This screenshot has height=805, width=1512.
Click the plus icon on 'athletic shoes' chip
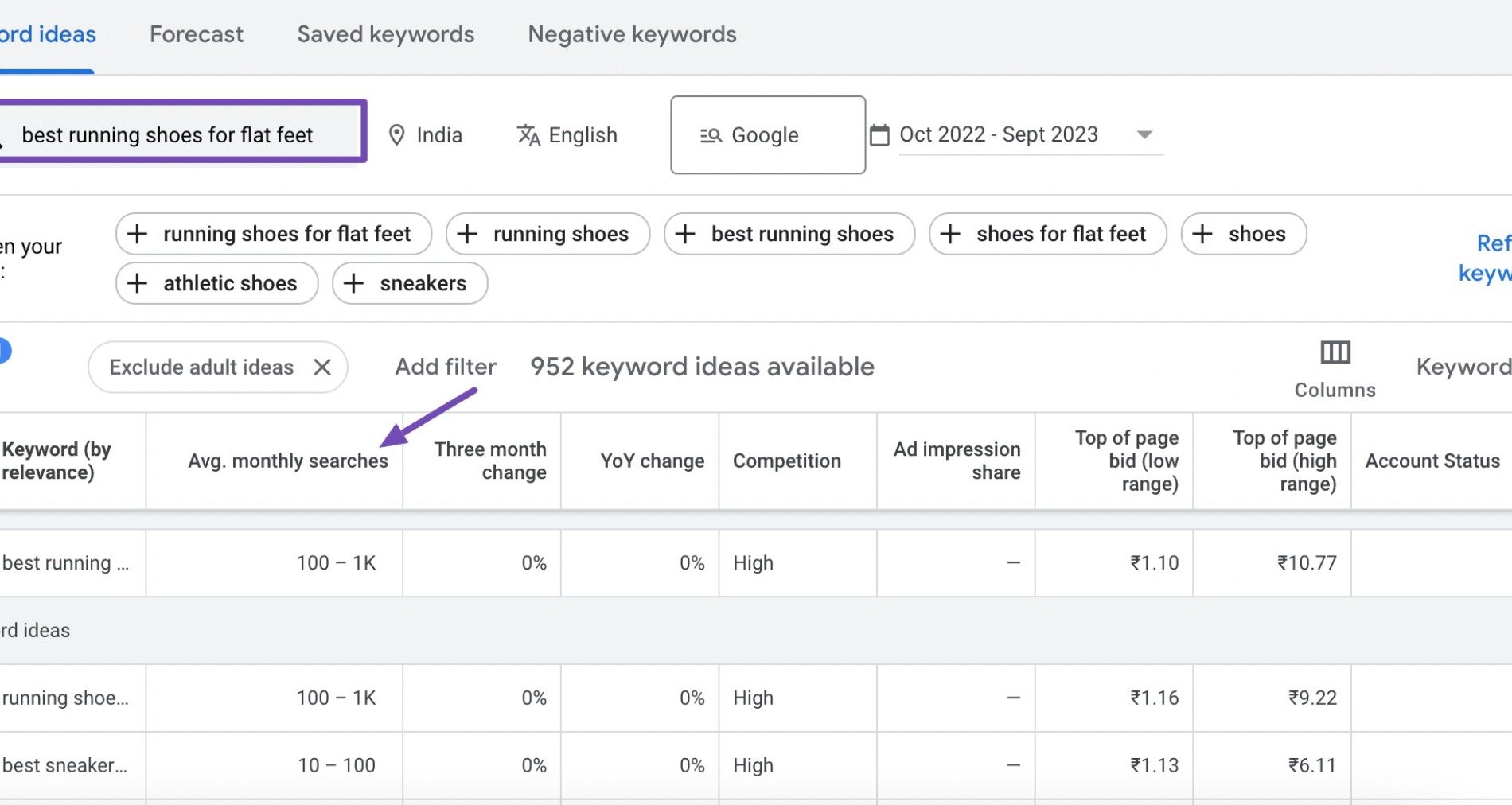tap(137, 283)
